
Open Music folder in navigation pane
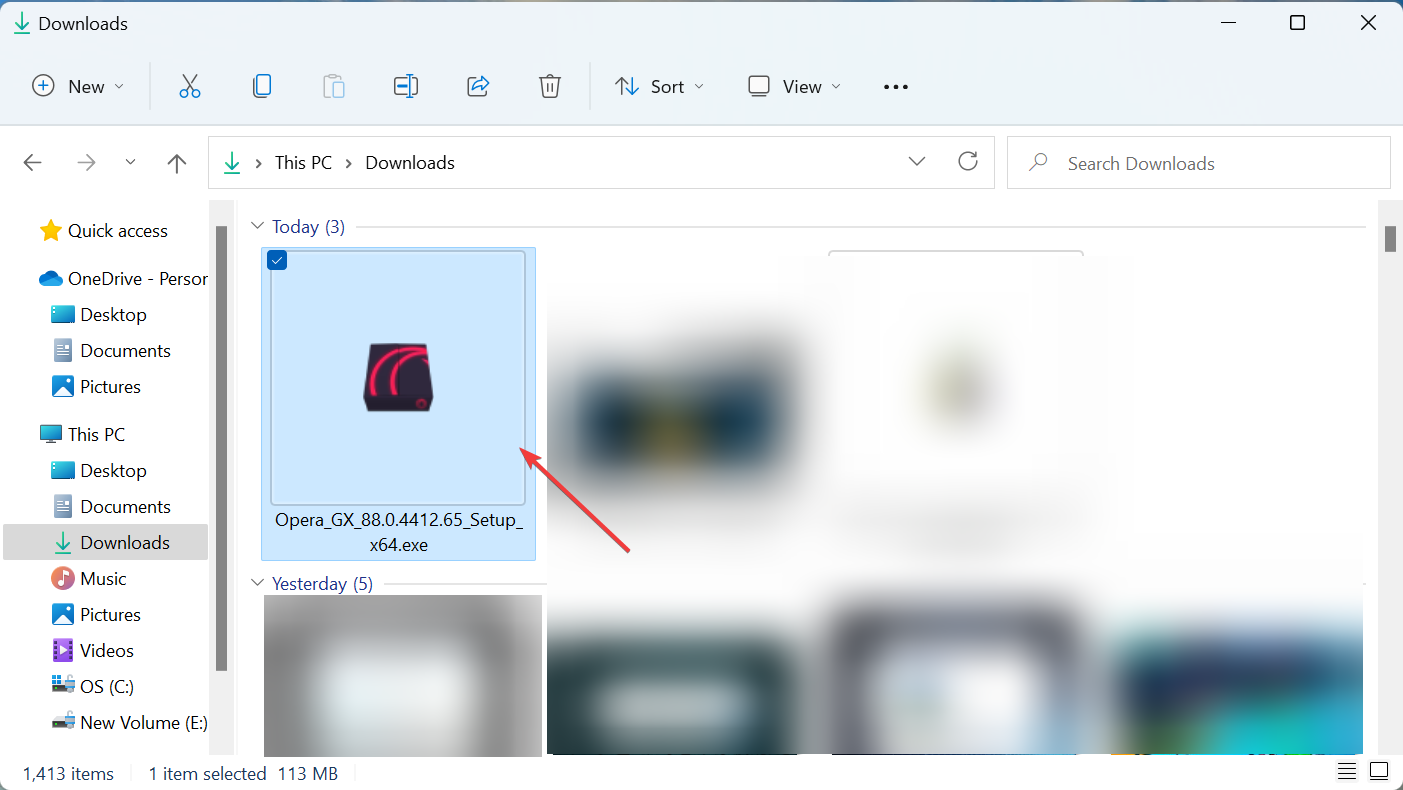point(104,579)
